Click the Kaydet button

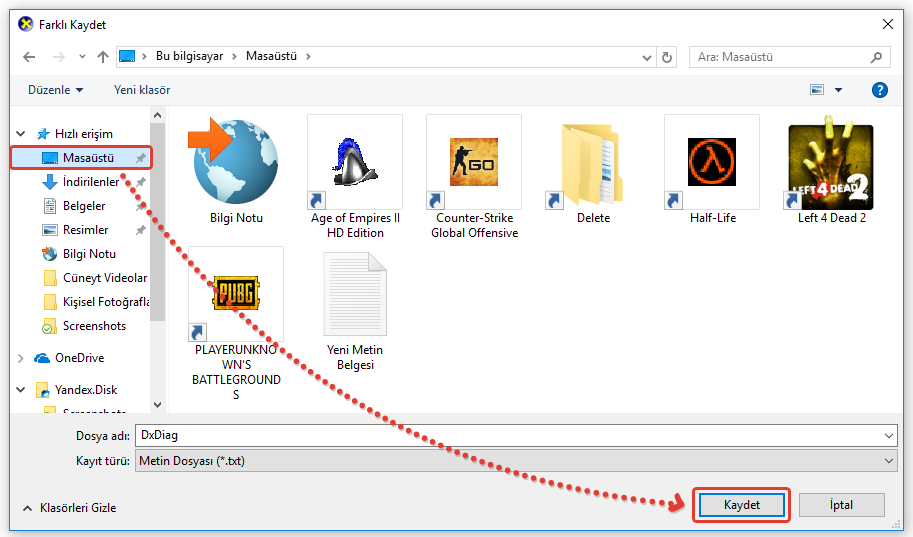coord(741,505)
